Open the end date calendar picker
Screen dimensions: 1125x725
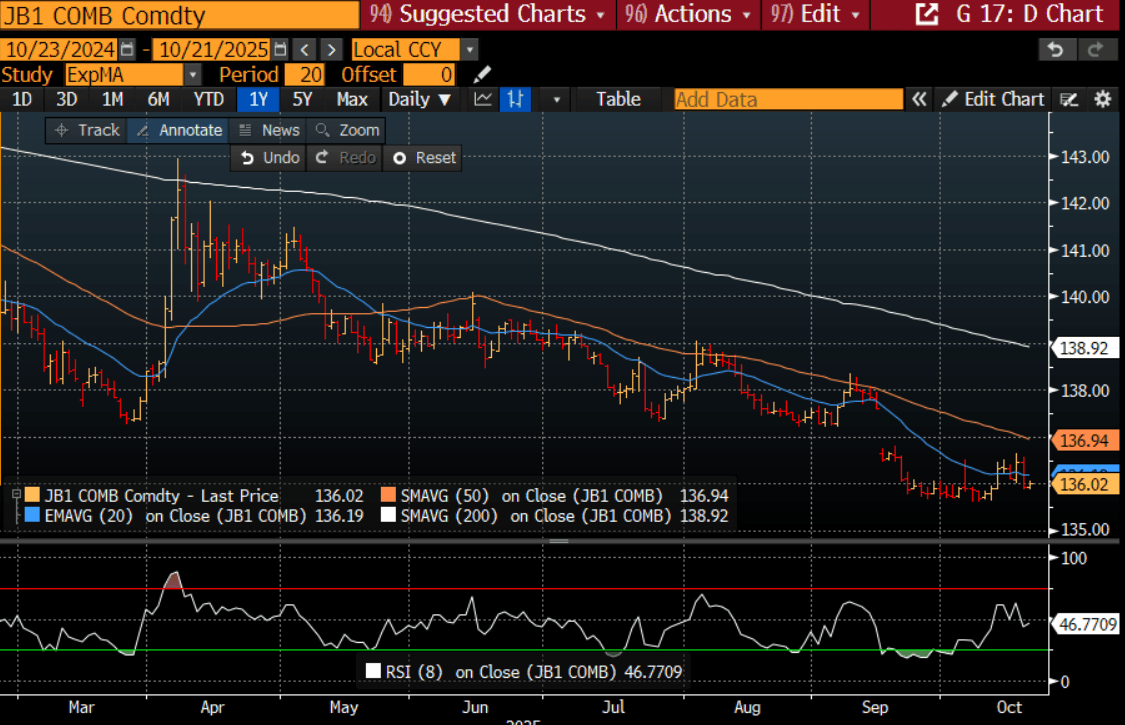point(280,49)
